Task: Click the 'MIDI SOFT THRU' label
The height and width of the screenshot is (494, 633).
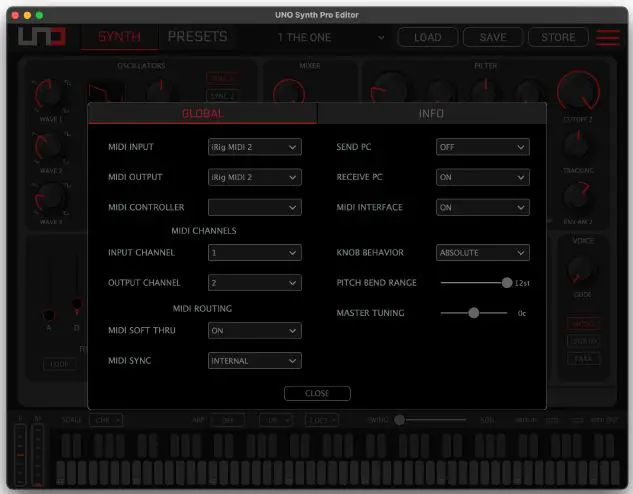Action: pos(142,331)
